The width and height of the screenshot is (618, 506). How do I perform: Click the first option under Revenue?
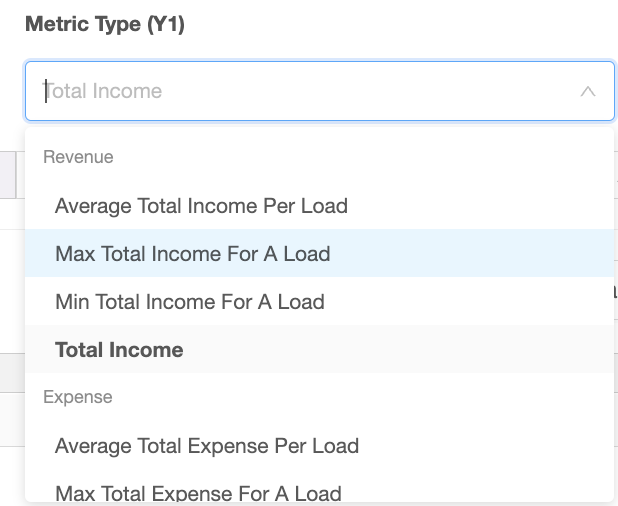pyautogui.click(x=320, y=206)
